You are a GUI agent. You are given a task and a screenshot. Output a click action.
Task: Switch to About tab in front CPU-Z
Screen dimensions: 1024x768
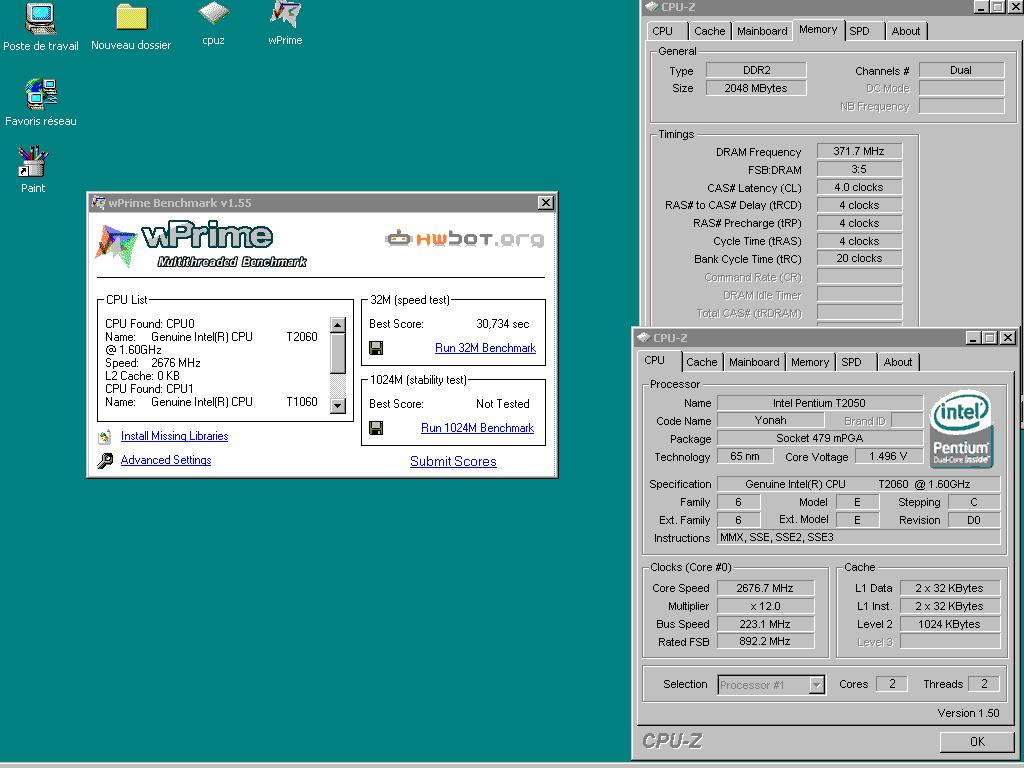pos(898,362)
